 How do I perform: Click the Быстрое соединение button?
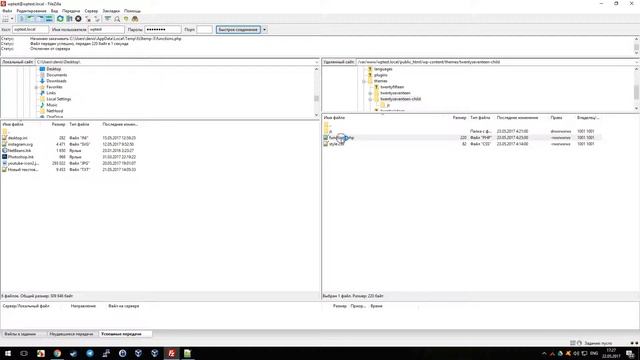(x=238, y=29)
